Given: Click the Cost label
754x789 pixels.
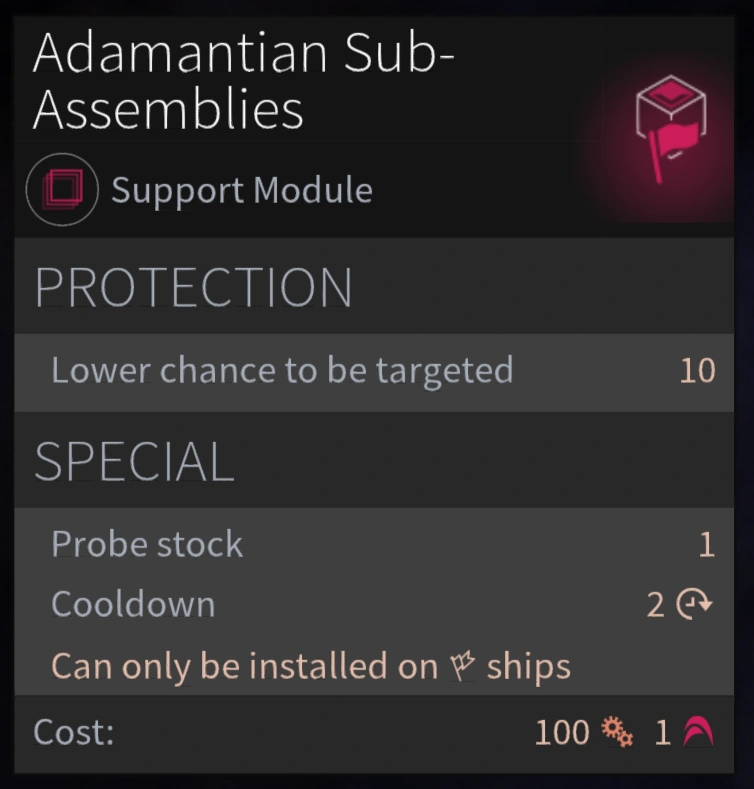Looking at the screenshot, I should pos(74,732).
